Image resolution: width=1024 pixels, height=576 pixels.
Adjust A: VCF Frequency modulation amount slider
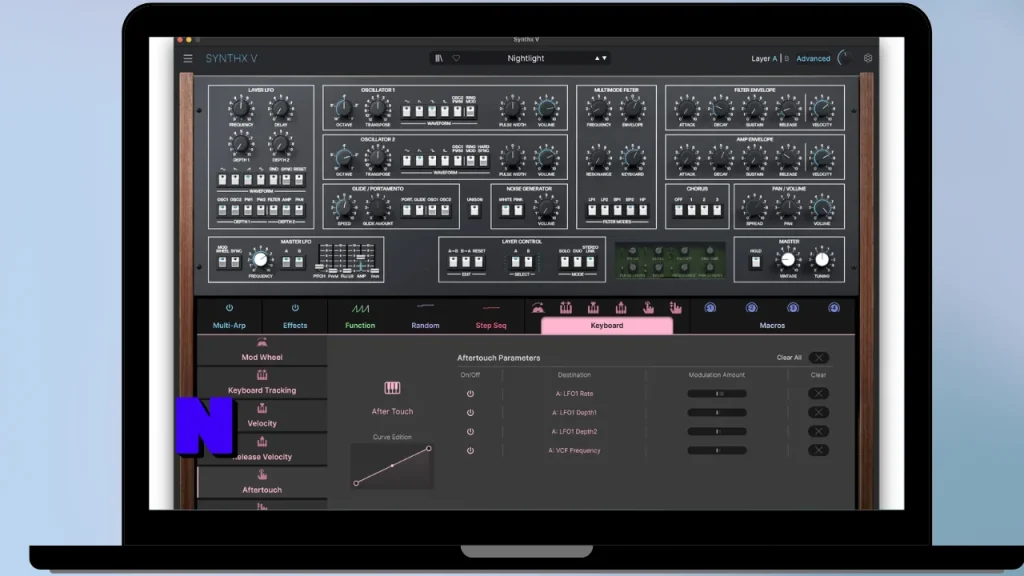pyautogui.click(x=716, y=451)
